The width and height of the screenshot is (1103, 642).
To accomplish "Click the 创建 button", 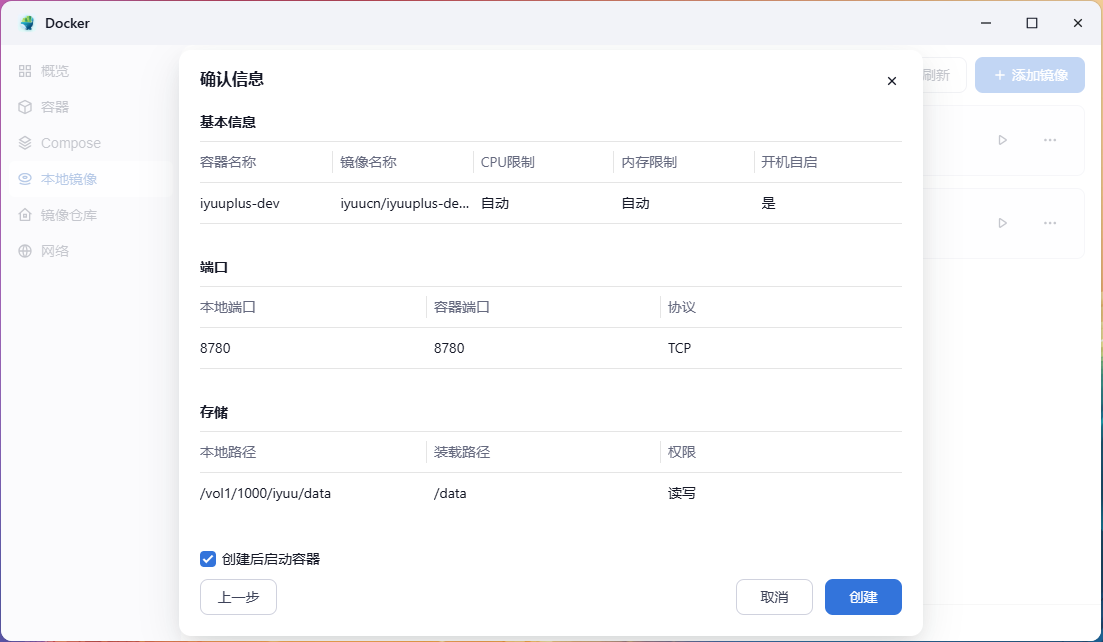I will [x=863, y=597].
